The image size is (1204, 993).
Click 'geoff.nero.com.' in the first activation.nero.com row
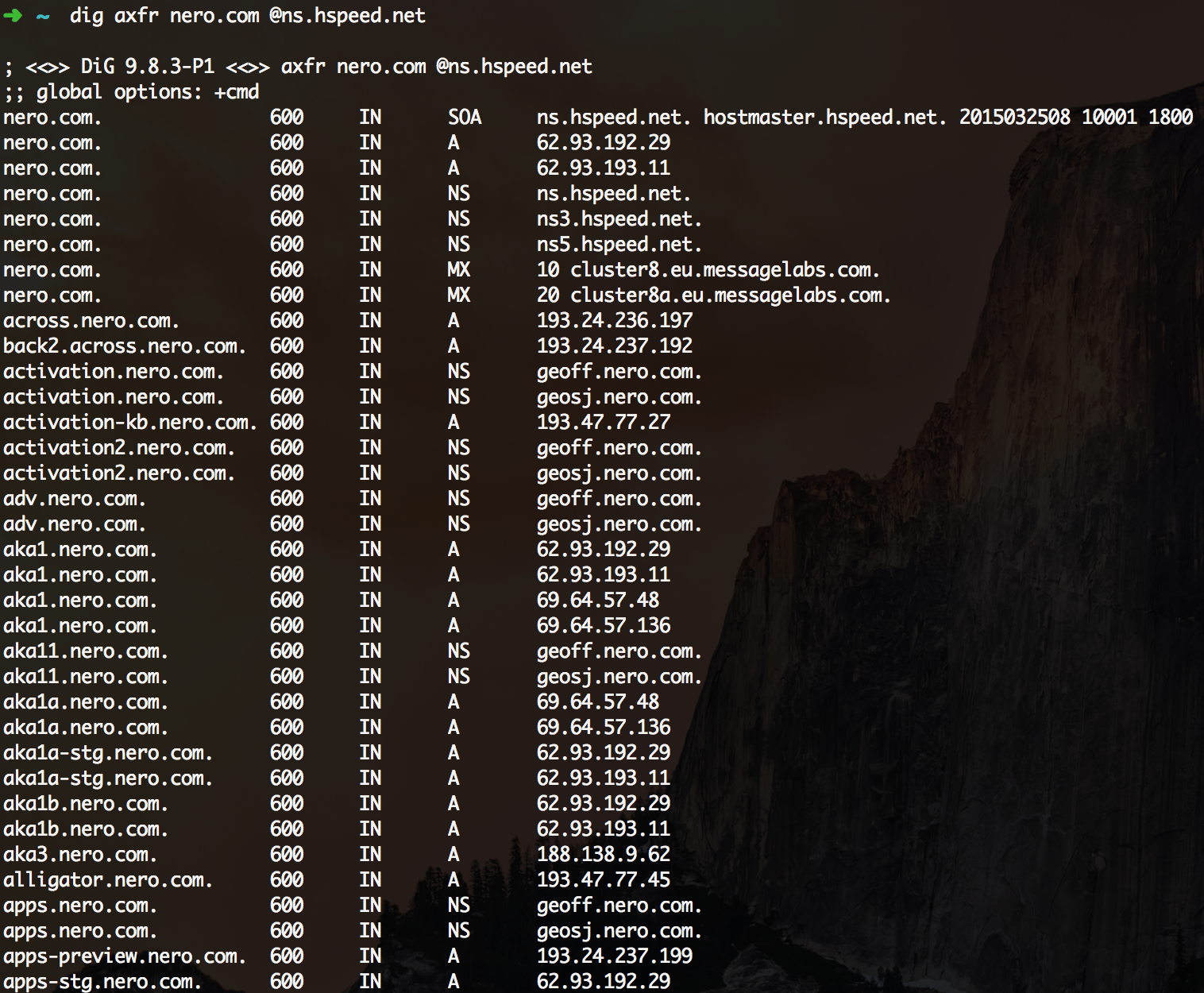point(619,372)
